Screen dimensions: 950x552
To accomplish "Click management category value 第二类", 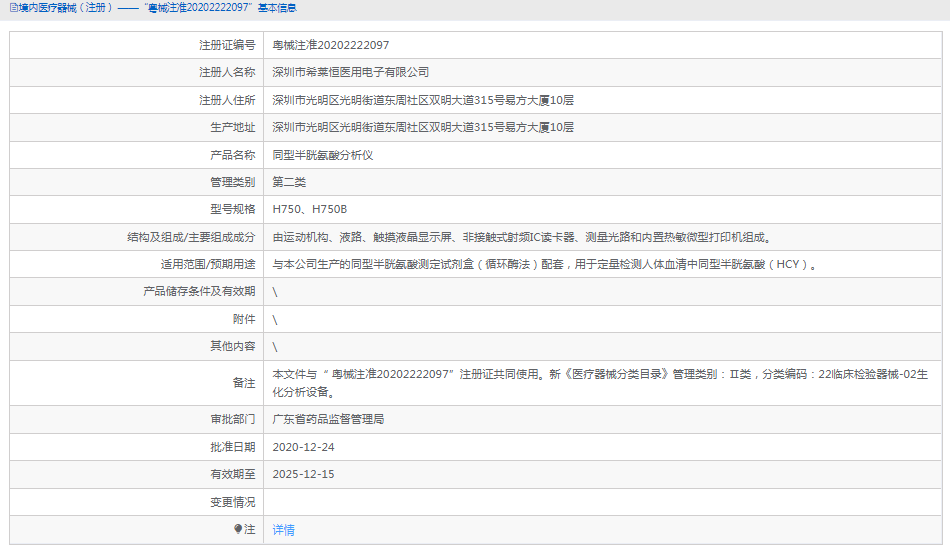I will [x=289, y=182].
